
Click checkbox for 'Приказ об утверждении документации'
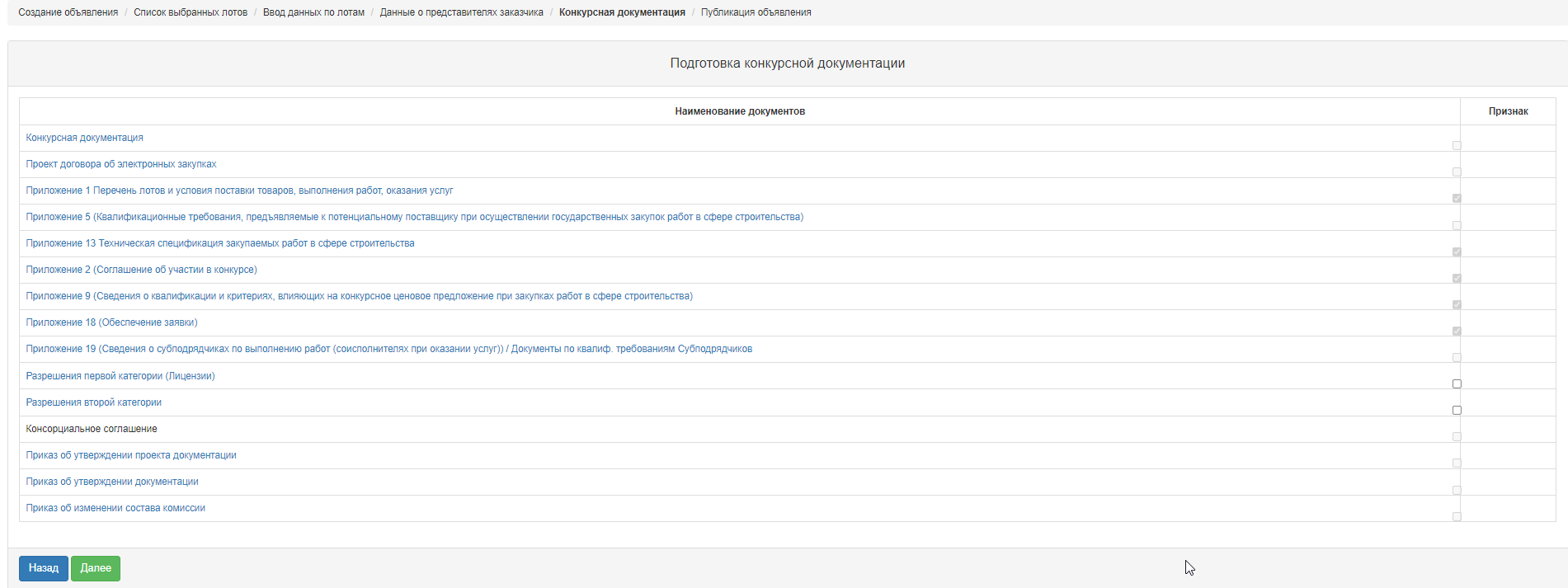[1457, 490]
